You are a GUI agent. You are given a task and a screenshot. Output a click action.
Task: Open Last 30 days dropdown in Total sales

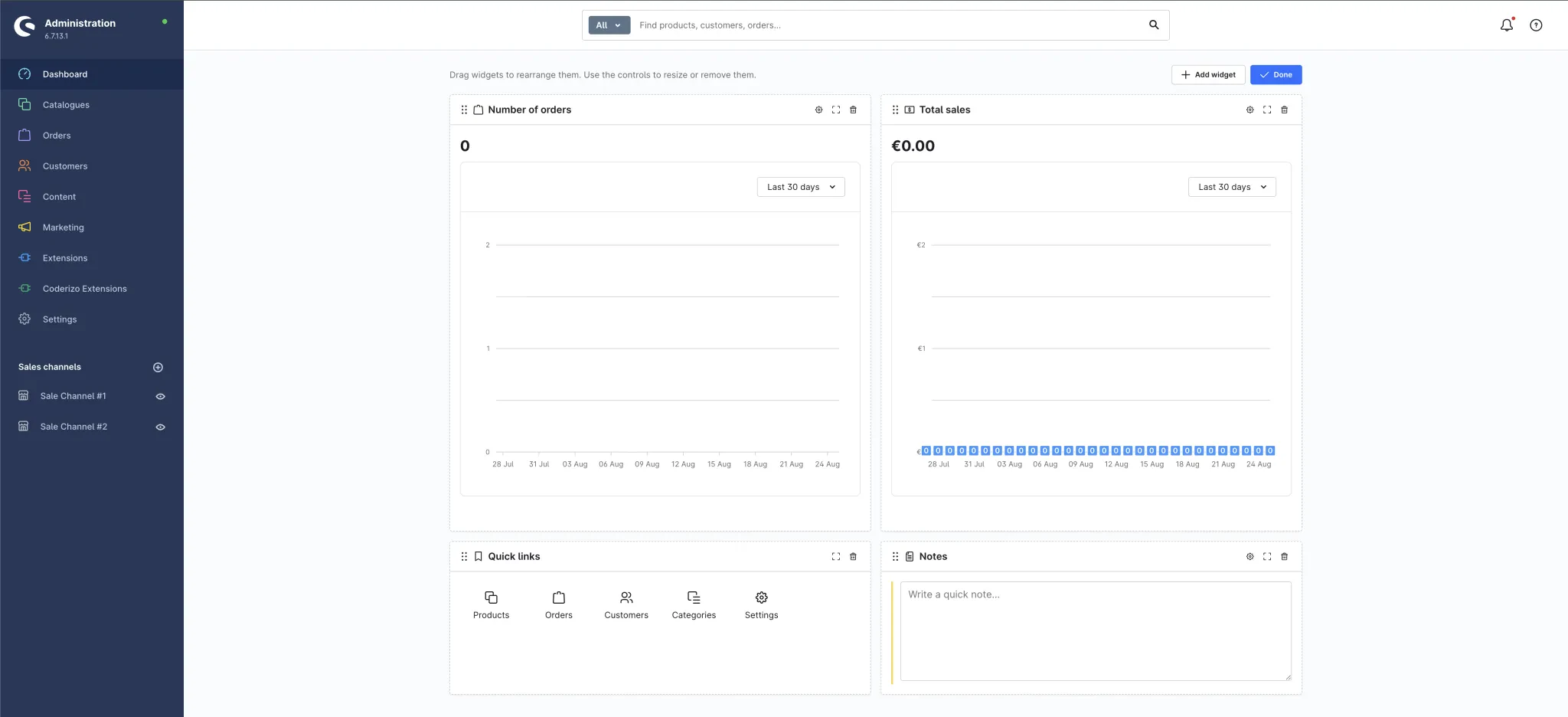point(1232,187)
